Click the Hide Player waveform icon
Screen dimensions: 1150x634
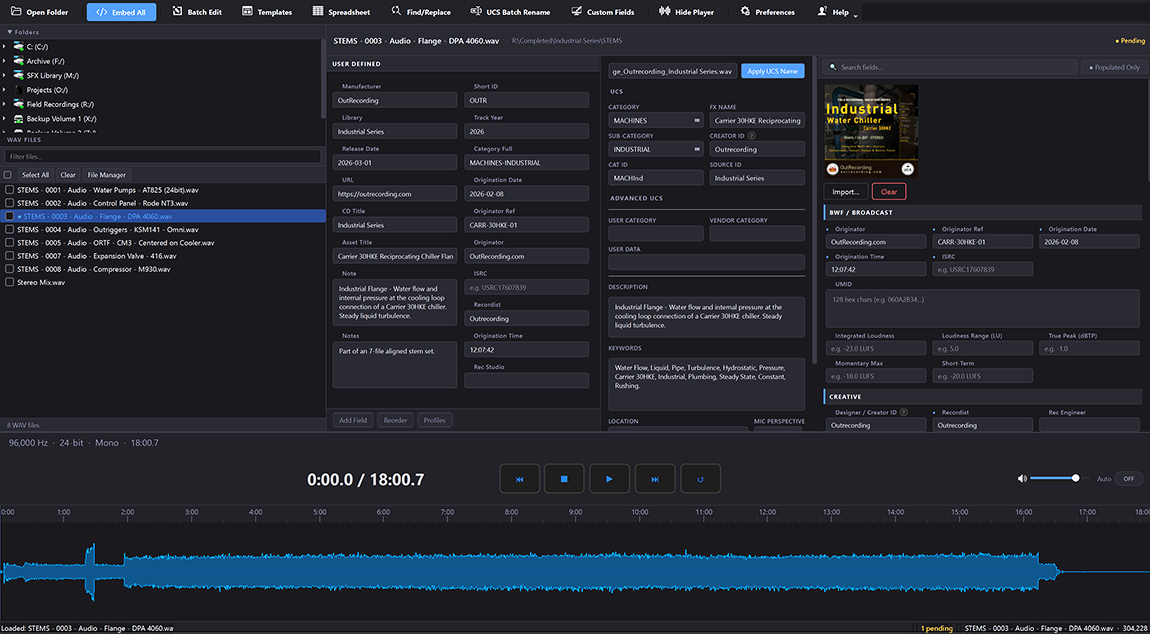[x=664, y=12]
